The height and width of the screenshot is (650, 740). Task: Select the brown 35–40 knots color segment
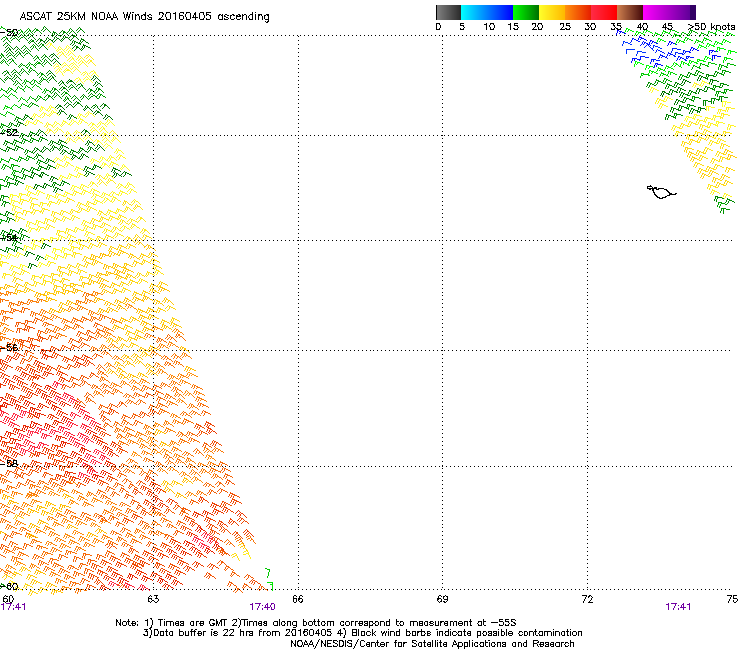point(630,12)
